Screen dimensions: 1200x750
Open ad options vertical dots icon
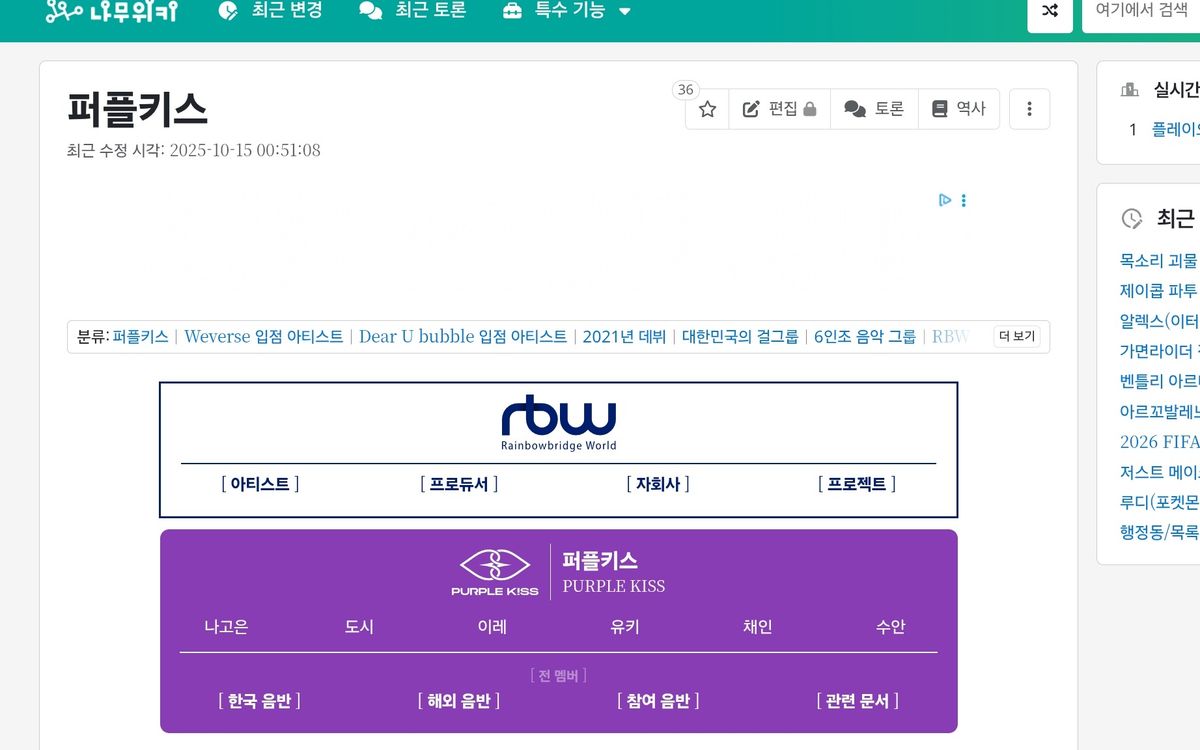pos(964,200)
